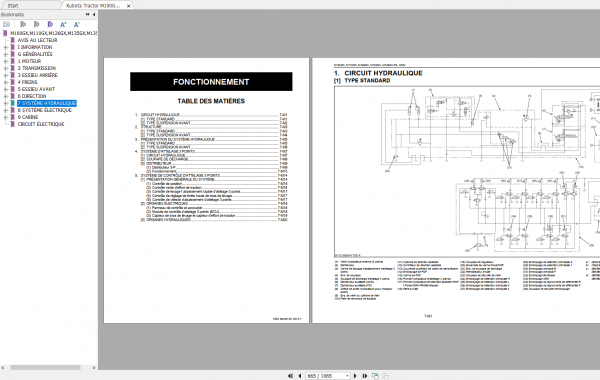
Task: Click the previous view icon in bottom bar
Action: (375, 376)
